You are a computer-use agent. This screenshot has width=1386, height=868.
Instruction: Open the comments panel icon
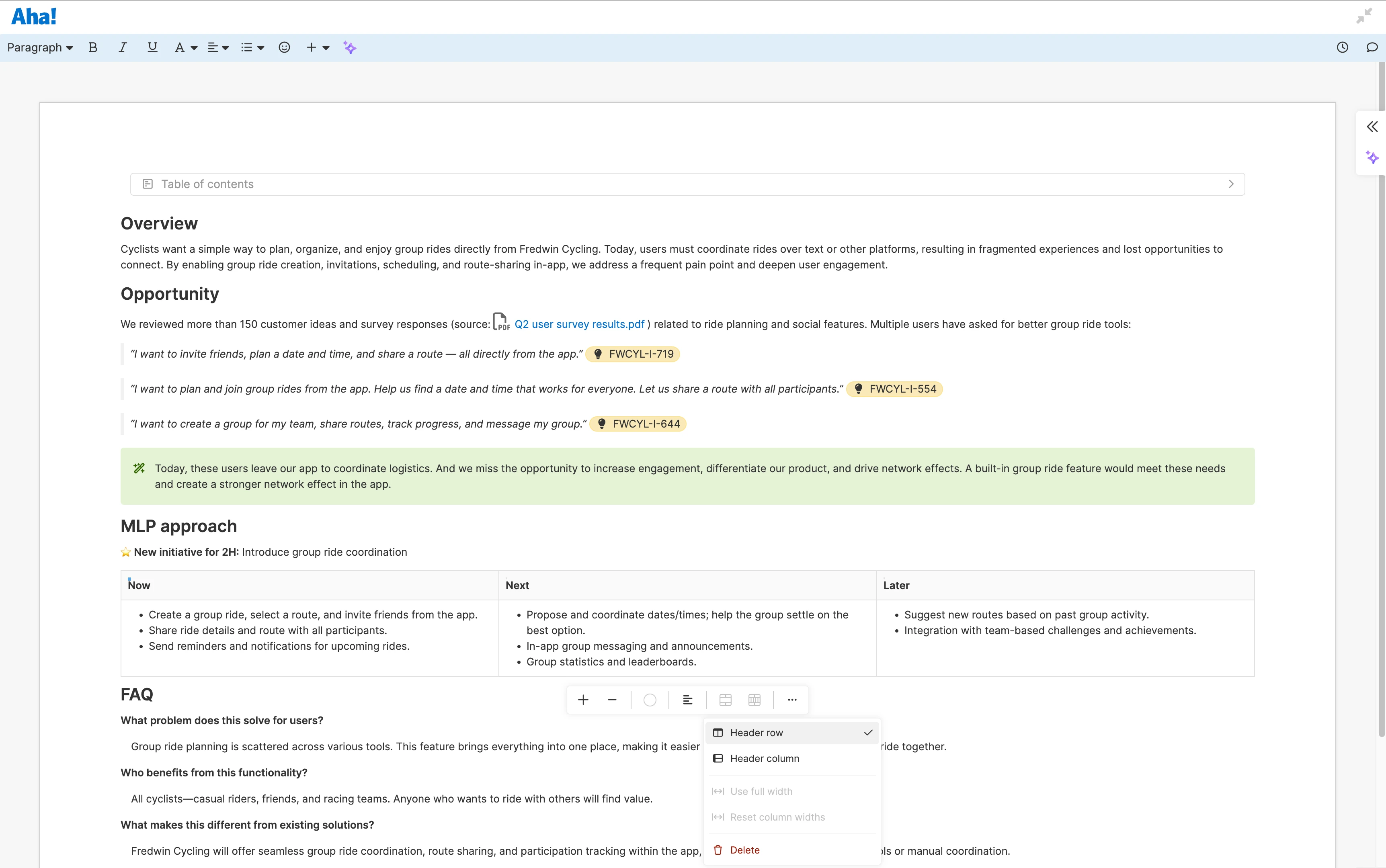(x=1372, y=48)
